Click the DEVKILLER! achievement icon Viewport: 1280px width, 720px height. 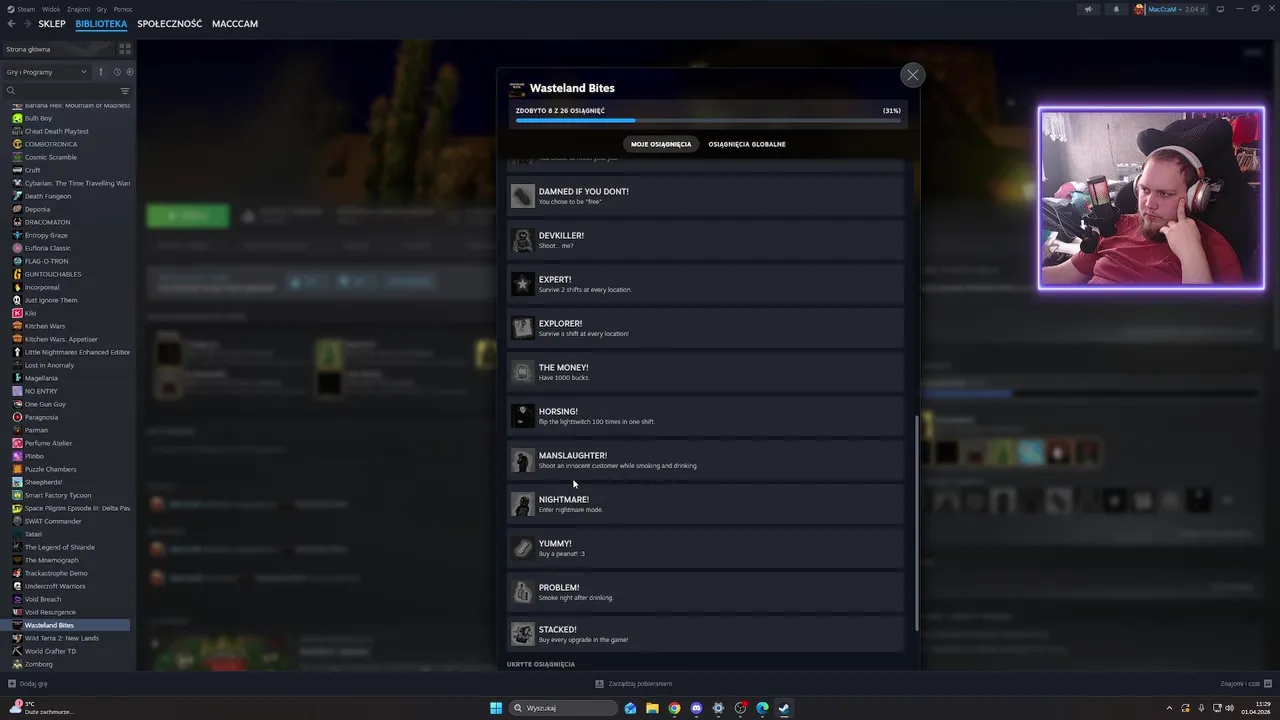pos(522,240)
